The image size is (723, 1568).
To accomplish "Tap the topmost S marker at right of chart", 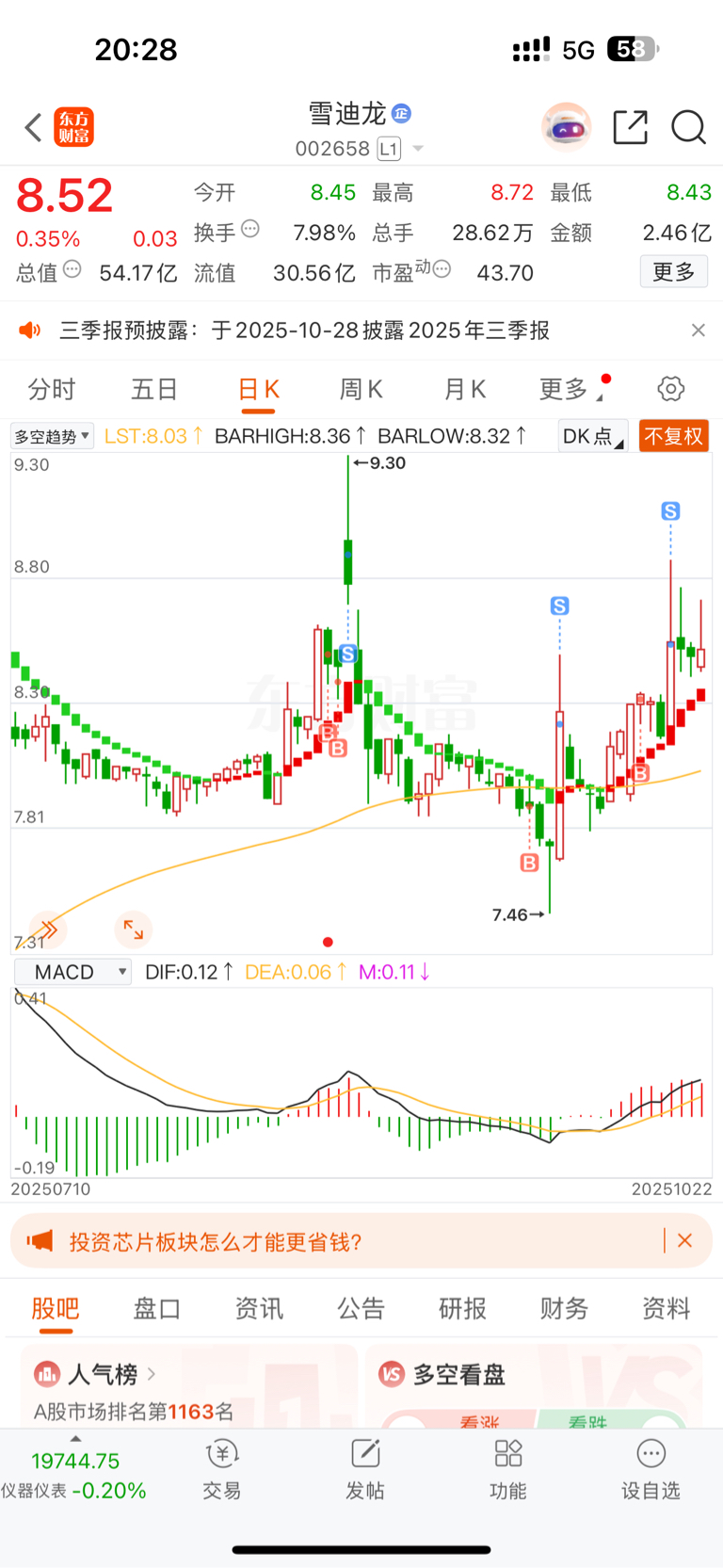I will pos(670,511).
